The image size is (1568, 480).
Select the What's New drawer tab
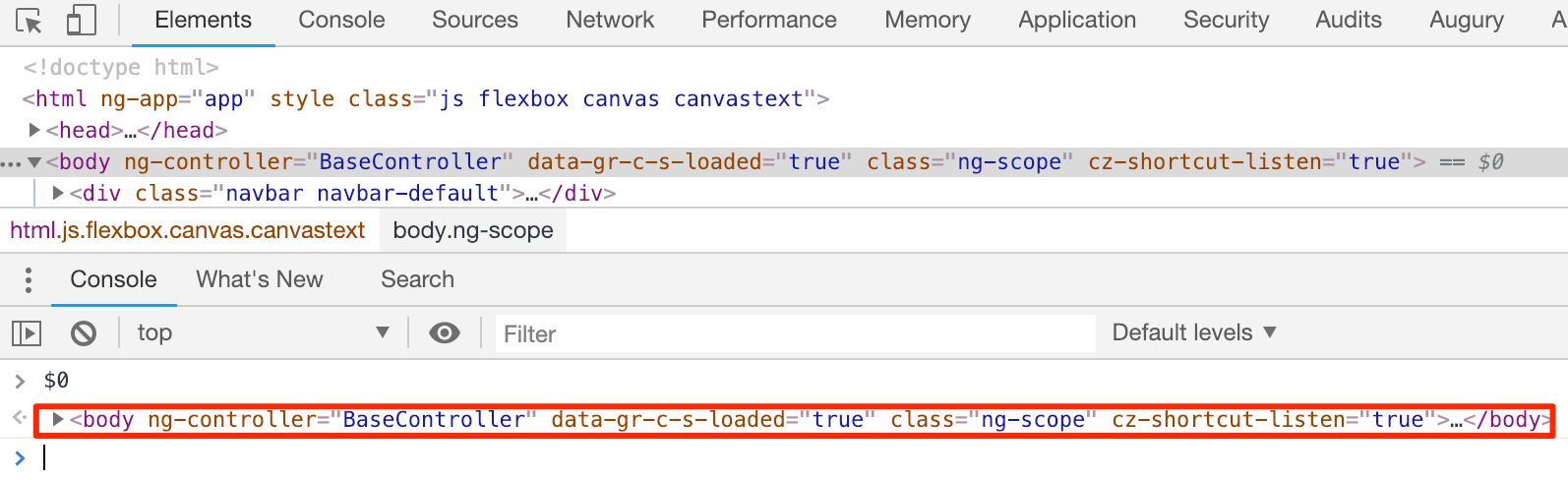[x=260, y=279]
